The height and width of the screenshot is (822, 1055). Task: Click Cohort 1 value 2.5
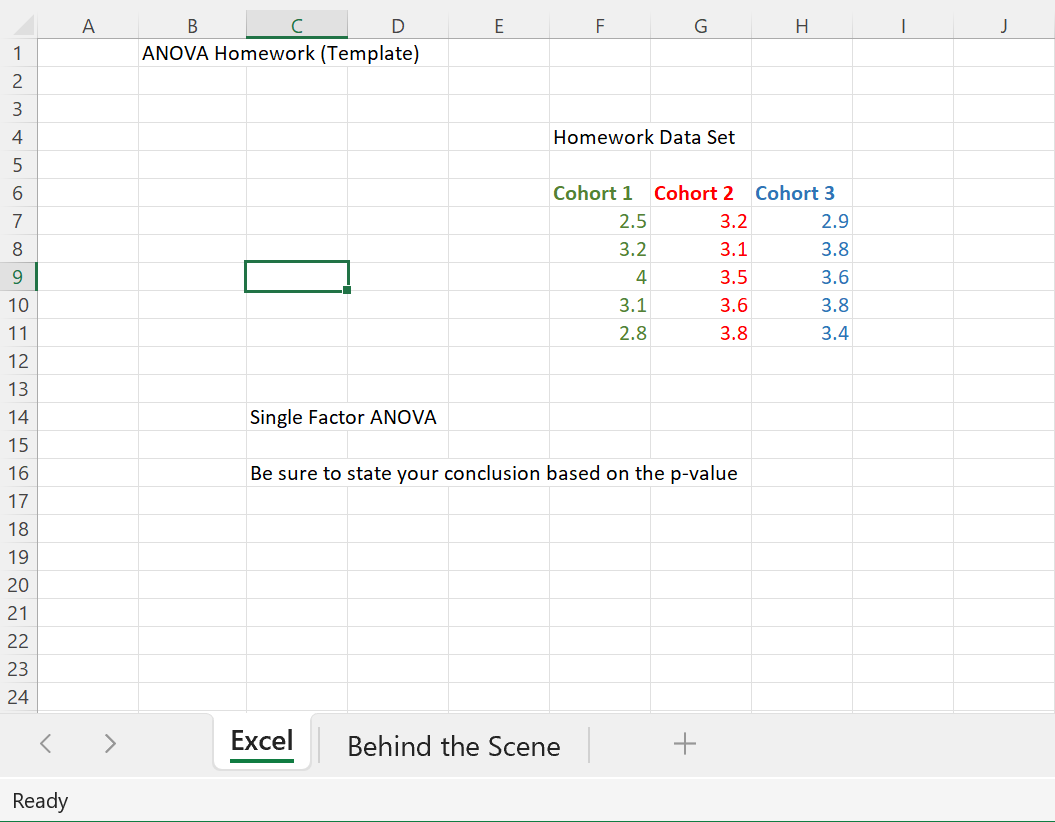click(x=599, y=221)
